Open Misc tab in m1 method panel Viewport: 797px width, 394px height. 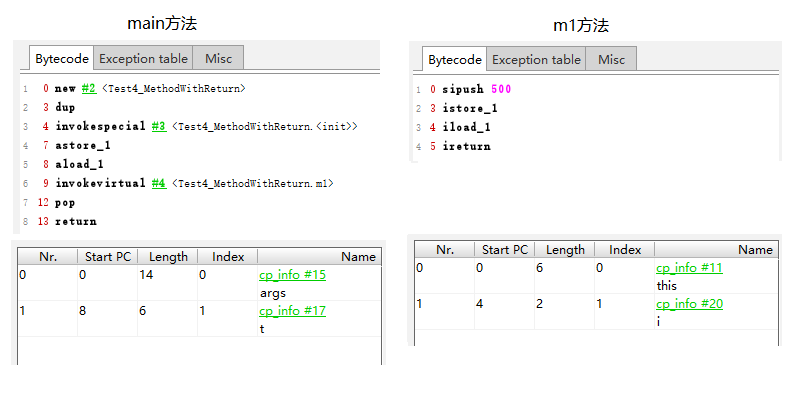pyautogui.click(x=611, y=59)
